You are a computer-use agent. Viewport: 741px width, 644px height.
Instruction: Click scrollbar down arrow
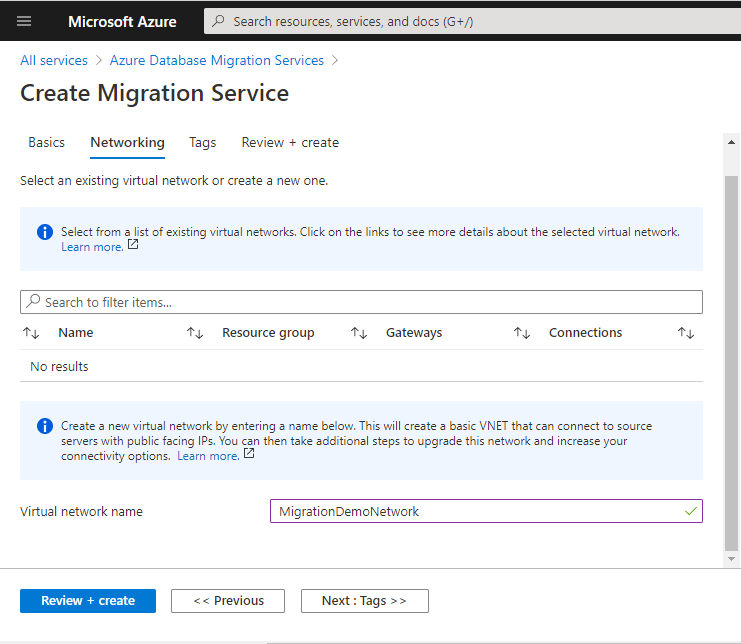[731, 559]
